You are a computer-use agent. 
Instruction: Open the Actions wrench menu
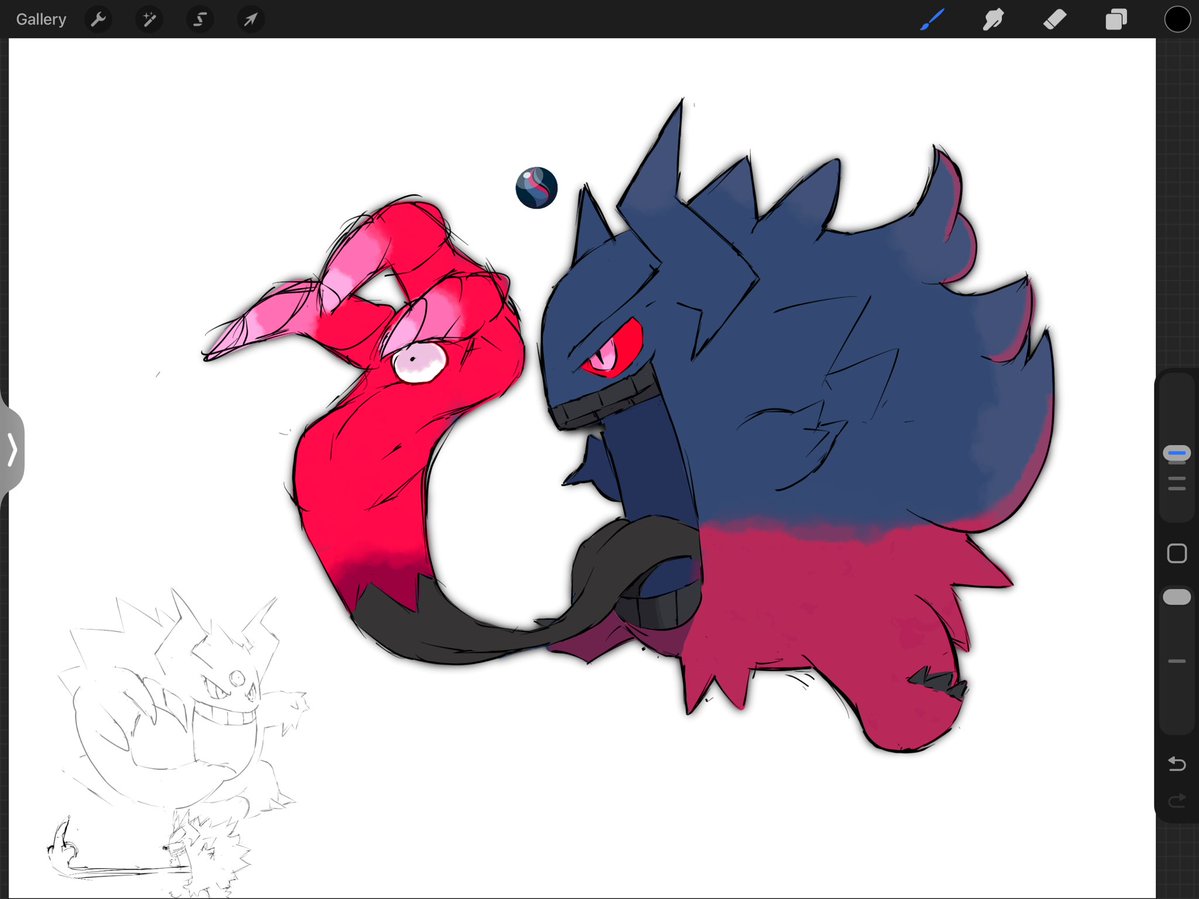coord(98,19)
